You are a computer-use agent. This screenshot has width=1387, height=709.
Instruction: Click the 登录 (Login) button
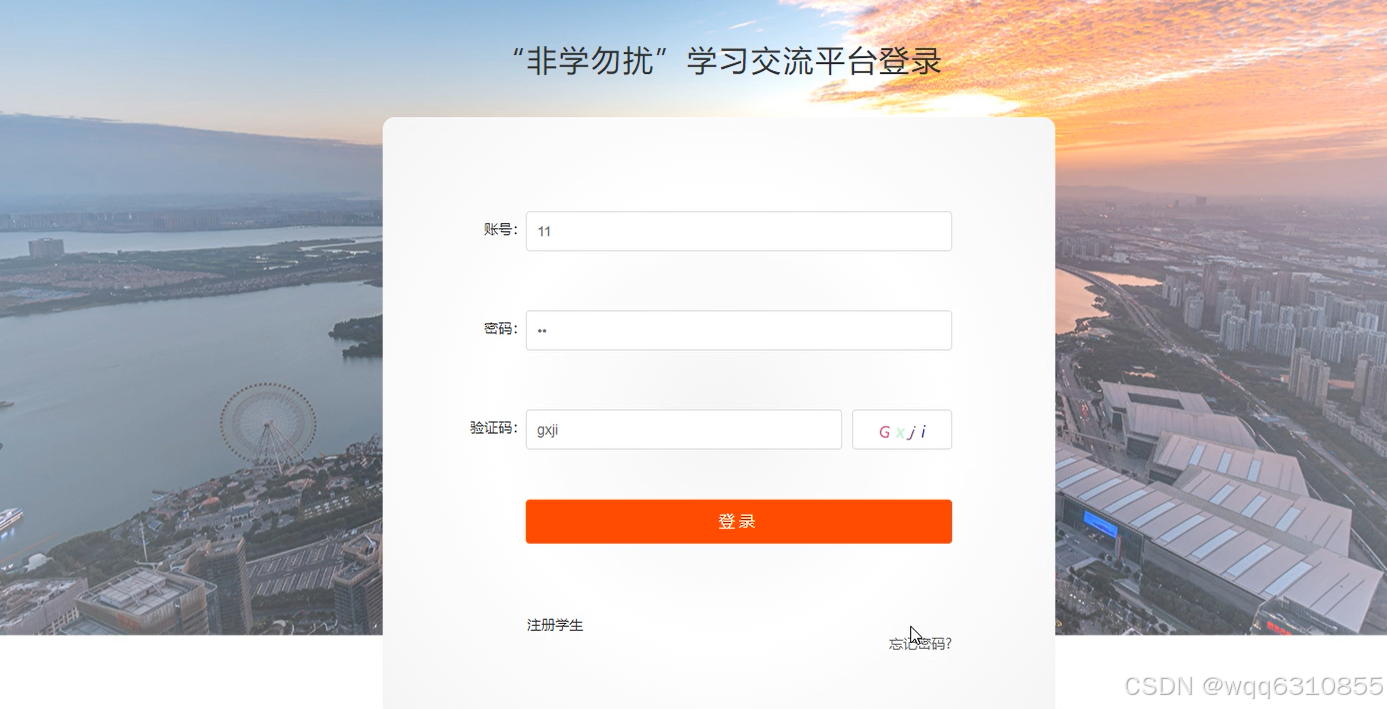[x=738, y=521]
